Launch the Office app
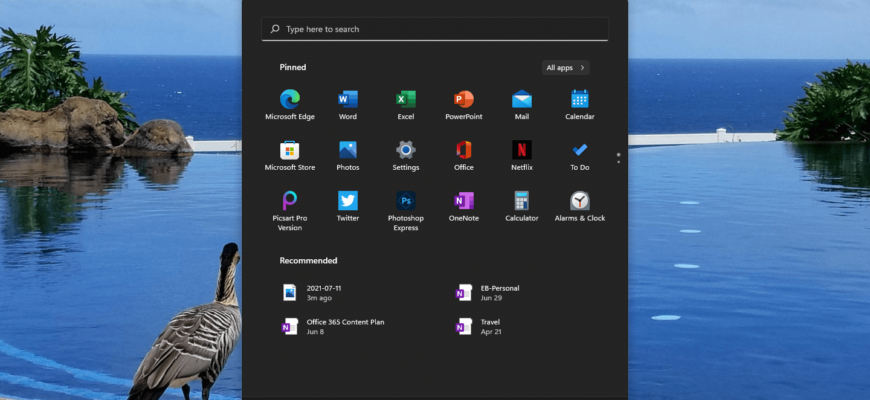 click(464, 156)
